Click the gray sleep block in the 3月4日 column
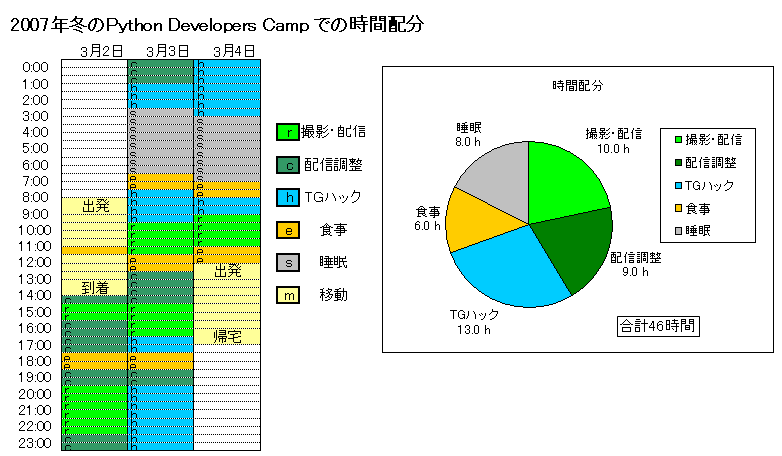 point(227,149)
